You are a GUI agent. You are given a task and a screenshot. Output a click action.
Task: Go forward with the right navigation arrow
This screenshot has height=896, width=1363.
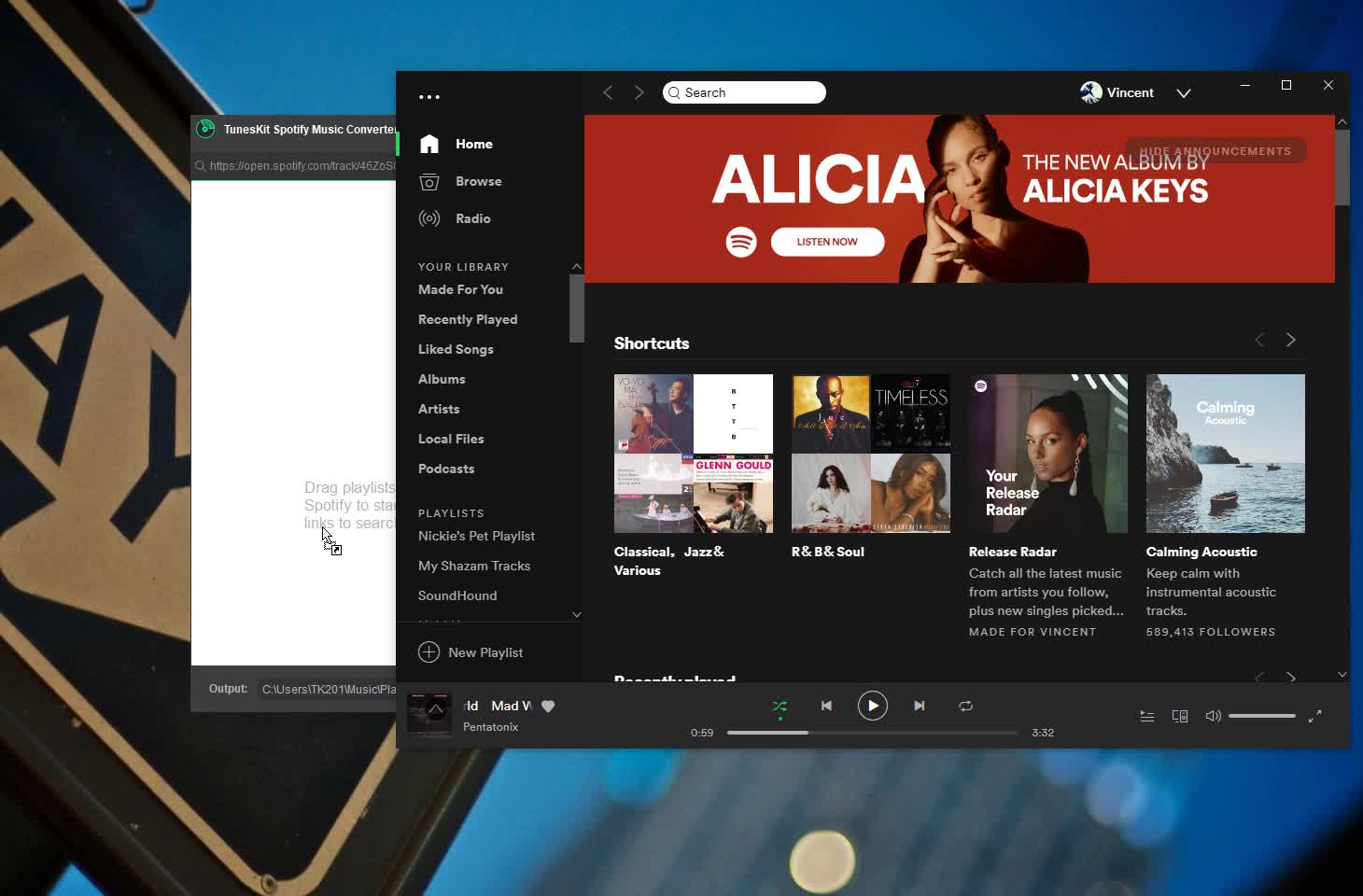click(x=639, y=92)
